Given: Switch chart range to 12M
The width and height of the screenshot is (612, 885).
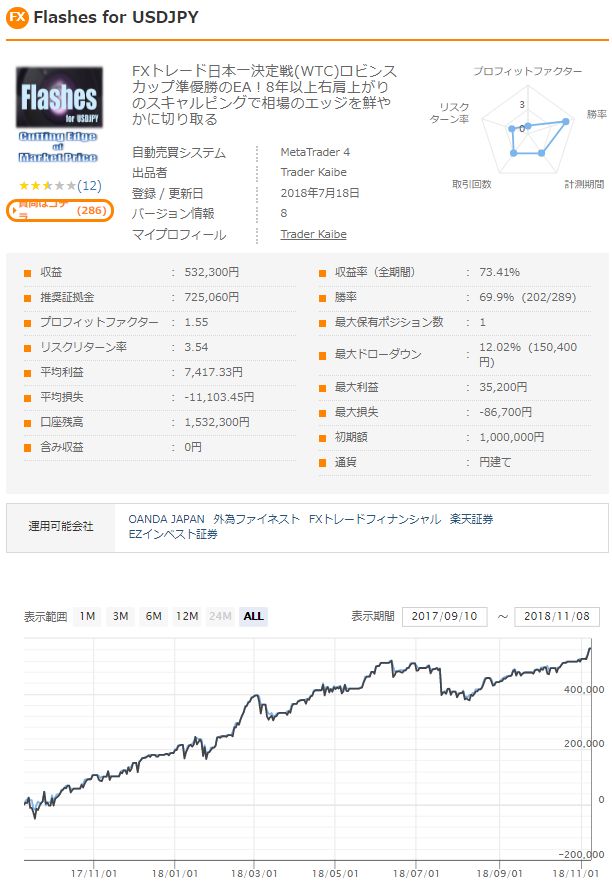Looking at the screenshot, I should (x=187, y=616).
